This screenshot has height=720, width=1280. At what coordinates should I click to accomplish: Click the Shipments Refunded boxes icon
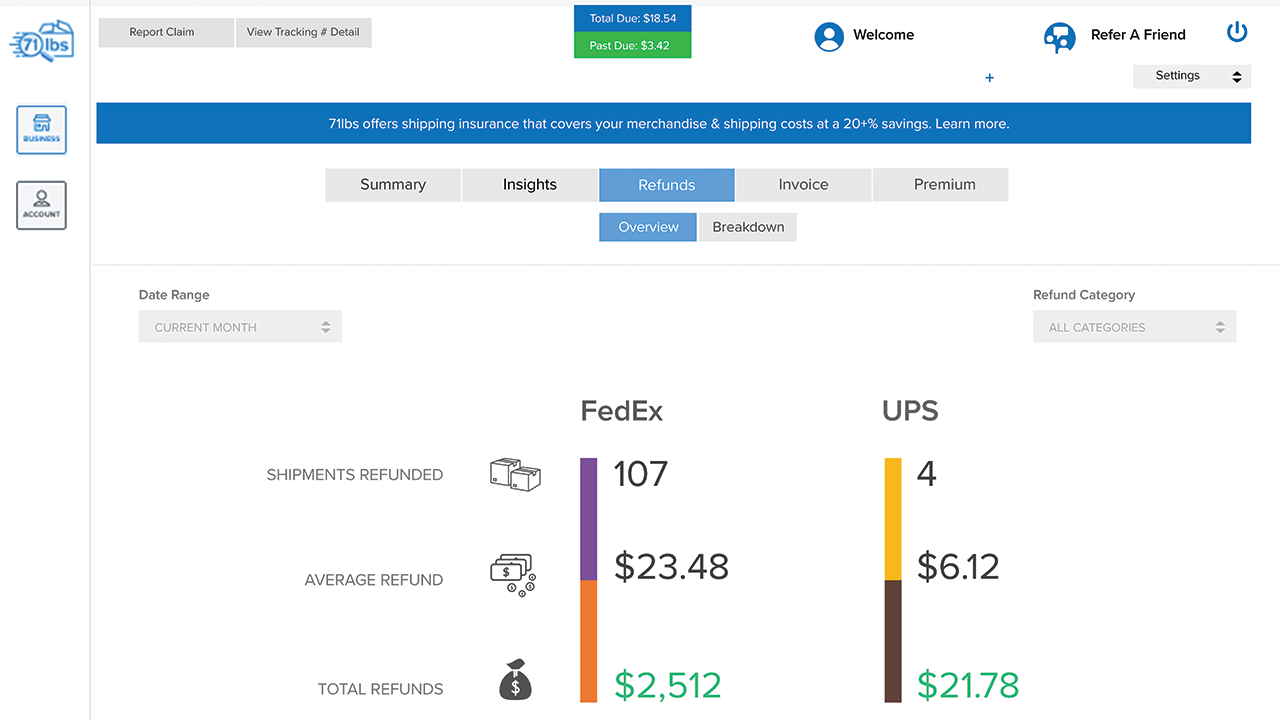pyautogui.click(x=515, y=474)
